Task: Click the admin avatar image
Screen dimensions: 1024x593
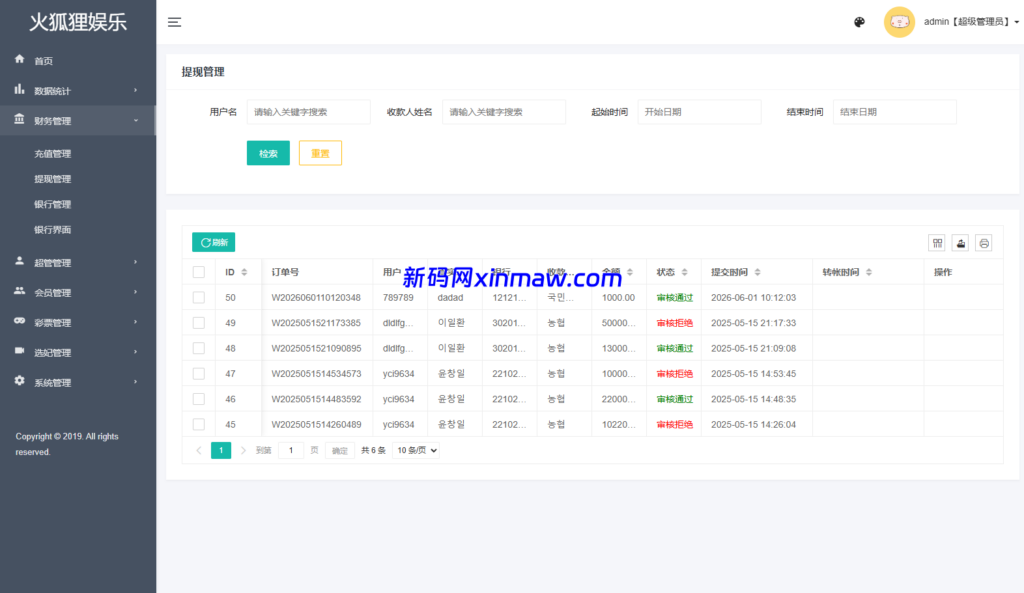Action: [899, 22]
